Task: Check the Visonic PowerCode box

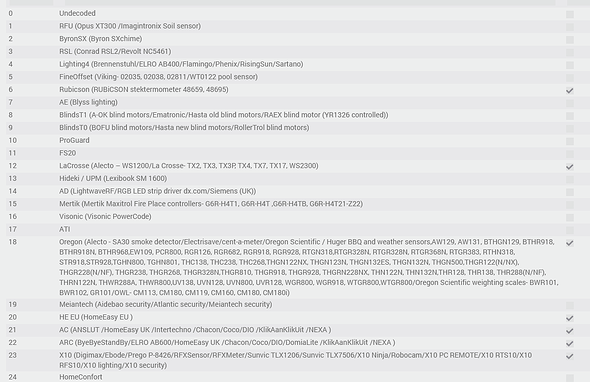Action: [570, 218]
